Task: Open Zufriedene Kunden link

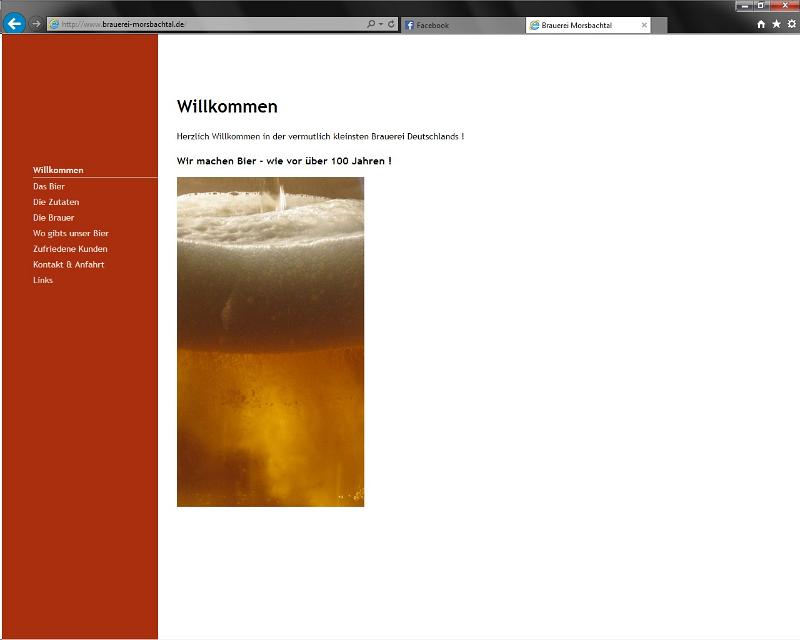Action: click(x=70, y=249)
